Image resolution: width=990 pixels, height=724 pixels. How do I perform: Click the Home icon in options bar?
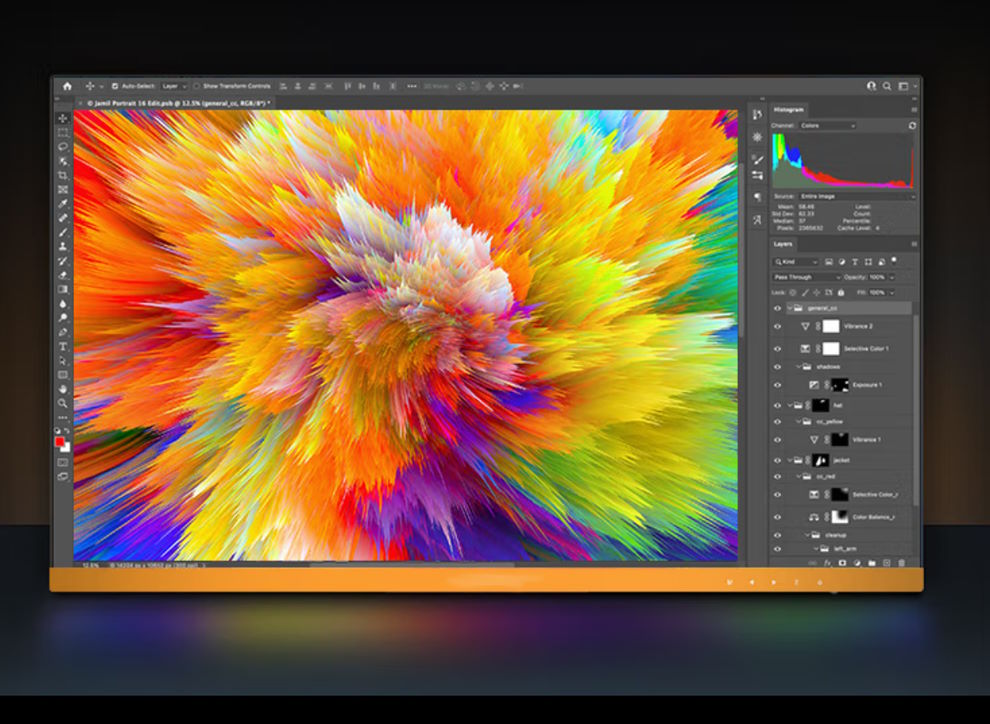pos(67,86)
